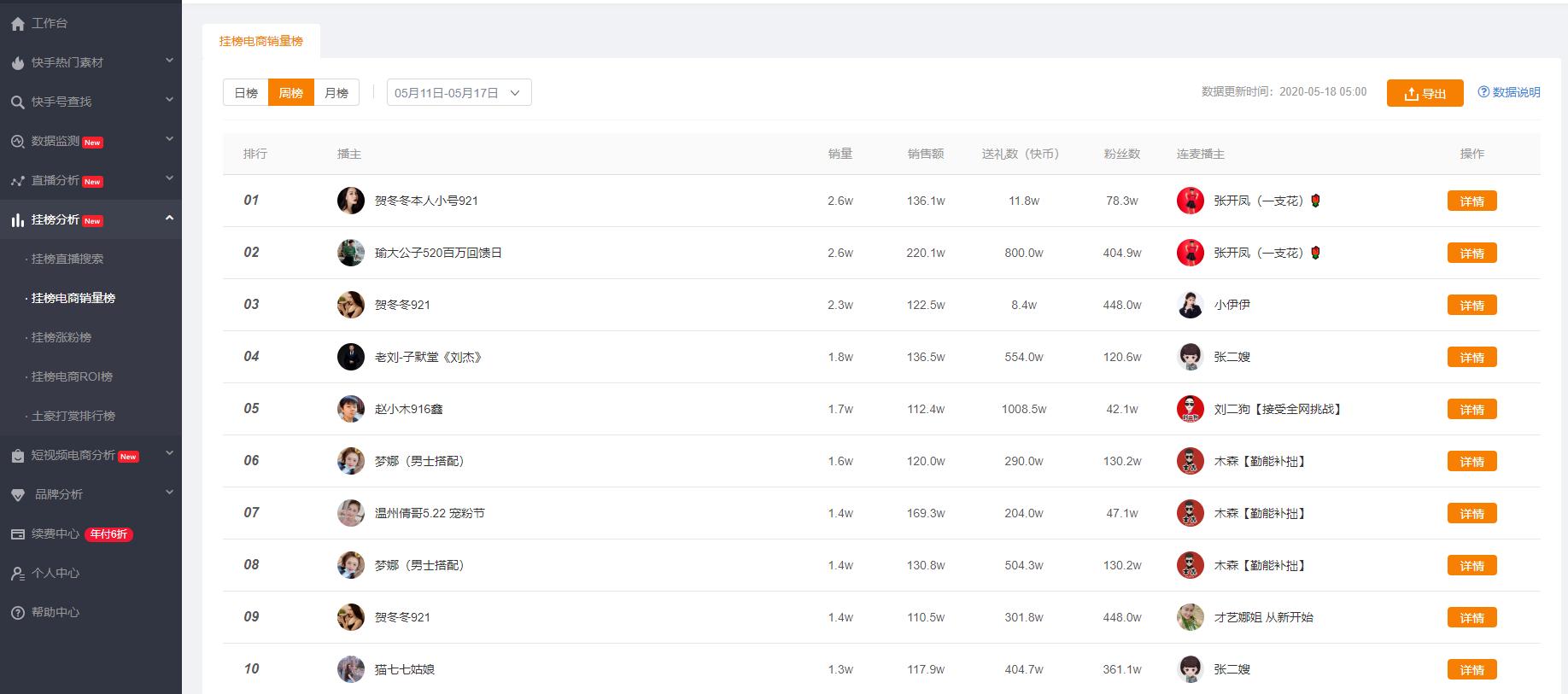1568x694 pixels.
Task: Click the user icon for 个人中心
Action: tap(17, 574)
